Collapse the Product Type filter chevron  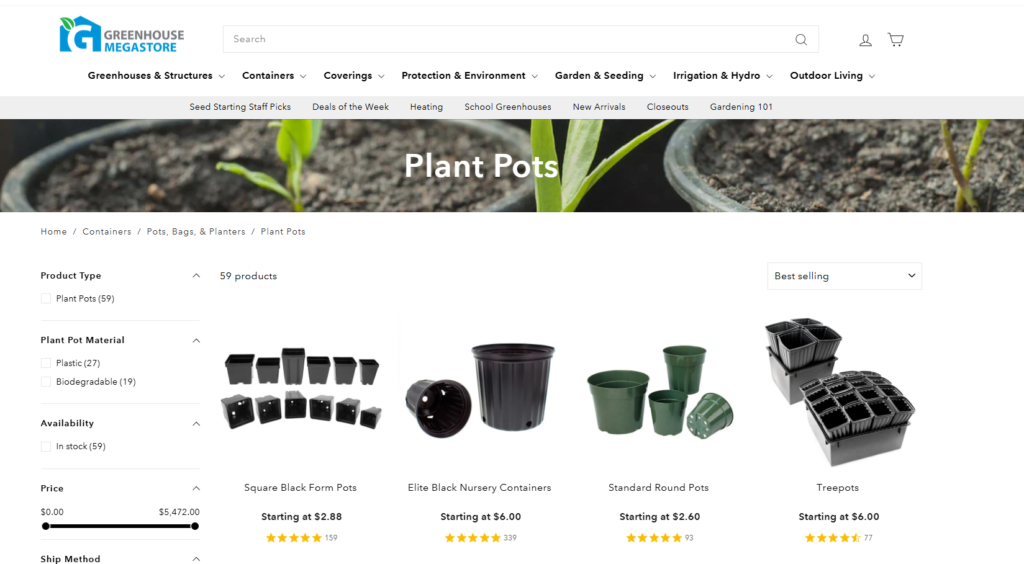(196, 275)
